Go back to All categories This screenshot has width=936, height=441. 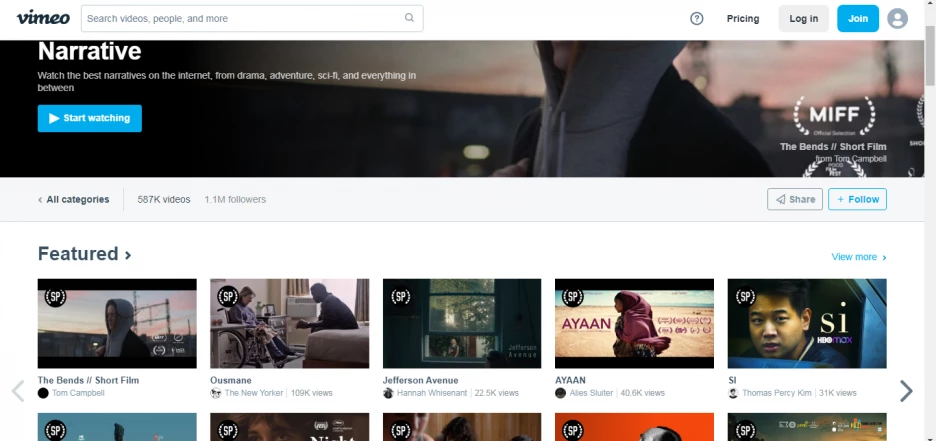[x=73, y=199]
